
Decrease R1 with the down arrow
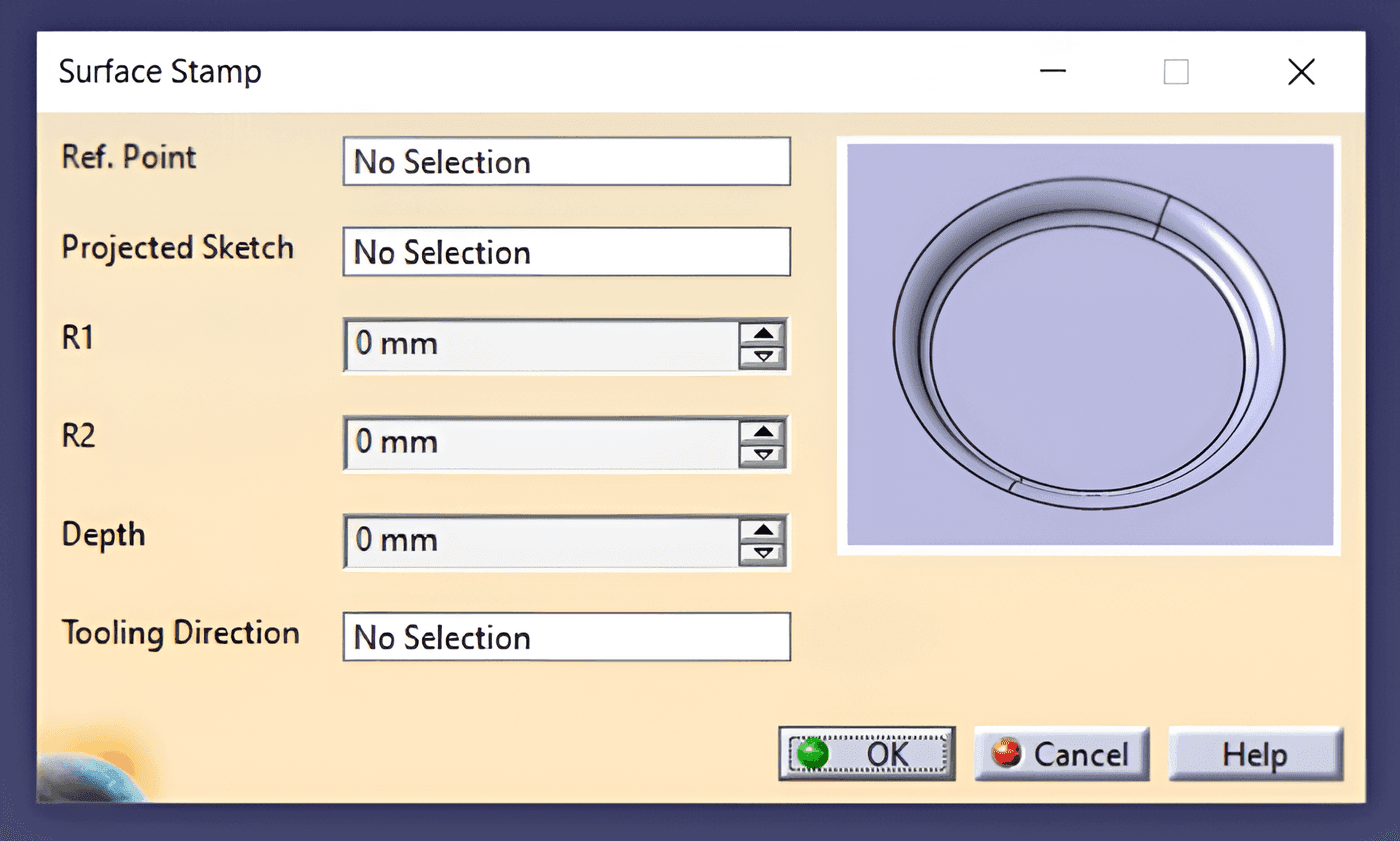763,357
